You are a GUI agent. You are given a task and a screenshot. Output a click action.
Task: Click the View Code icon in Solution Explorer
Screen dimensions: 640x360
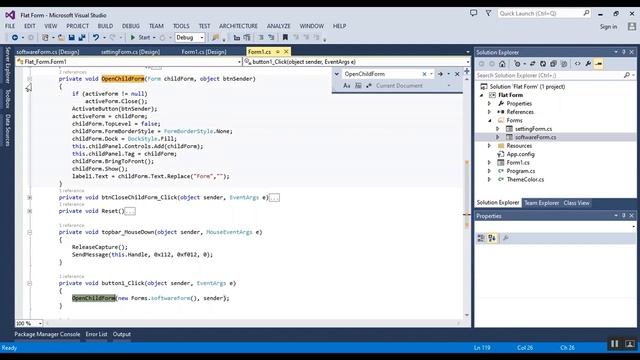[x=578, y=64]
